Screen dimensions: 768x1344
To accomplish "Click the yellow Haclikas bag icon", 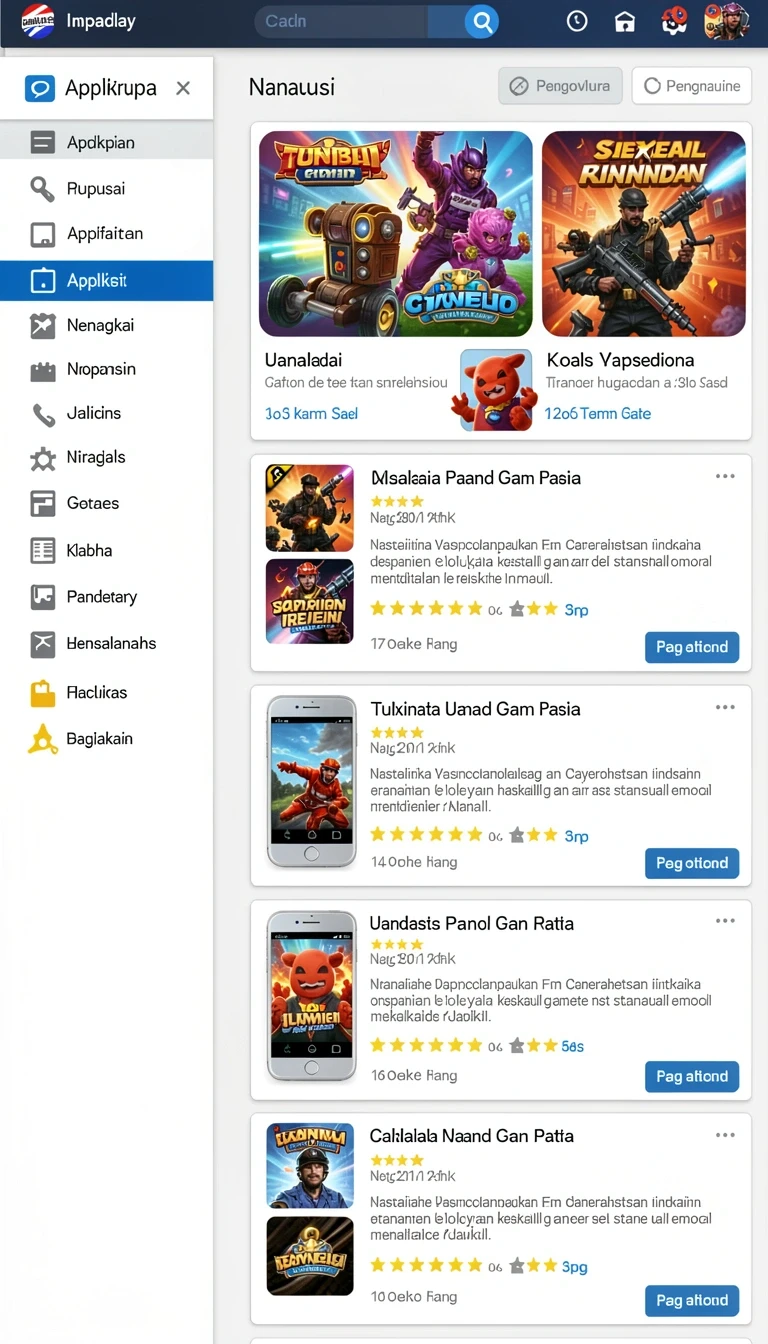I will (x=43, y=693).
